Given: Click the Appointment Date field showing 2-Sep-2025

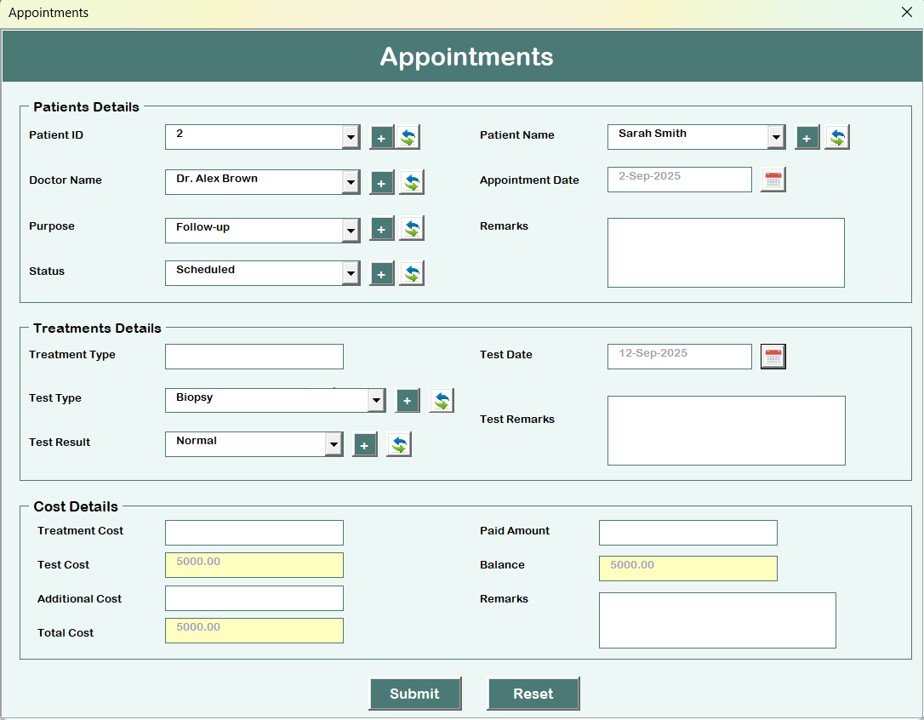Looking at the screenshot, I should (x=679, y=180).
